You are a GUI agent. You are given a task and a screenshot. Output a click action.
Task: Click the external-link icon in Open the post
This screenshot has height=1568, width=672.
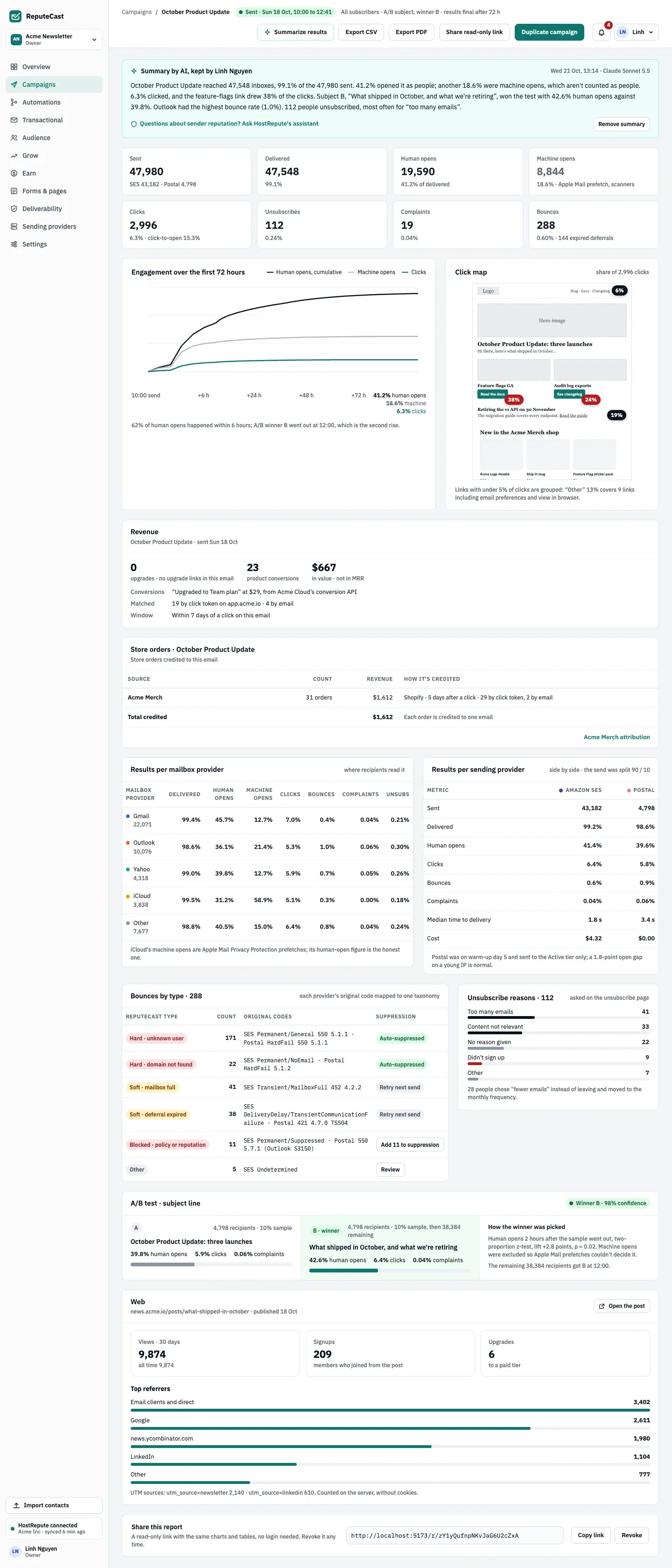[602, 1306]
